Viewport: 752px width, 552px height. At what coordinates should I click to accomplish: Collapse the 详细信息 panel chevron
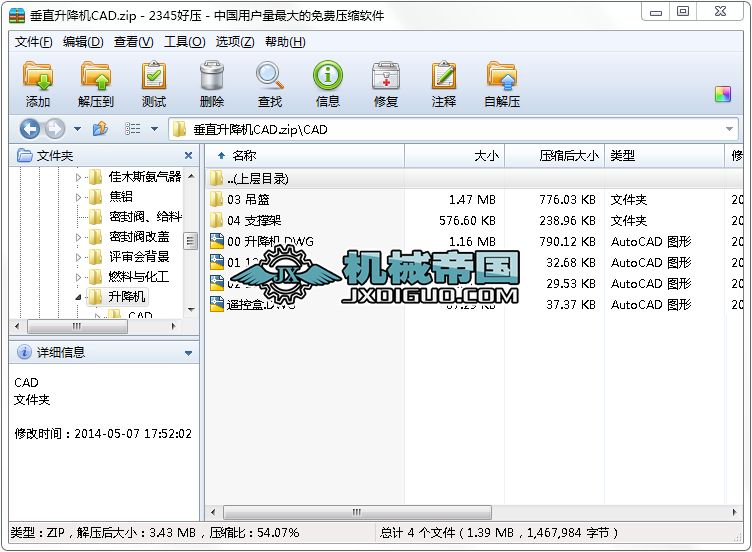tap(188, 353)
